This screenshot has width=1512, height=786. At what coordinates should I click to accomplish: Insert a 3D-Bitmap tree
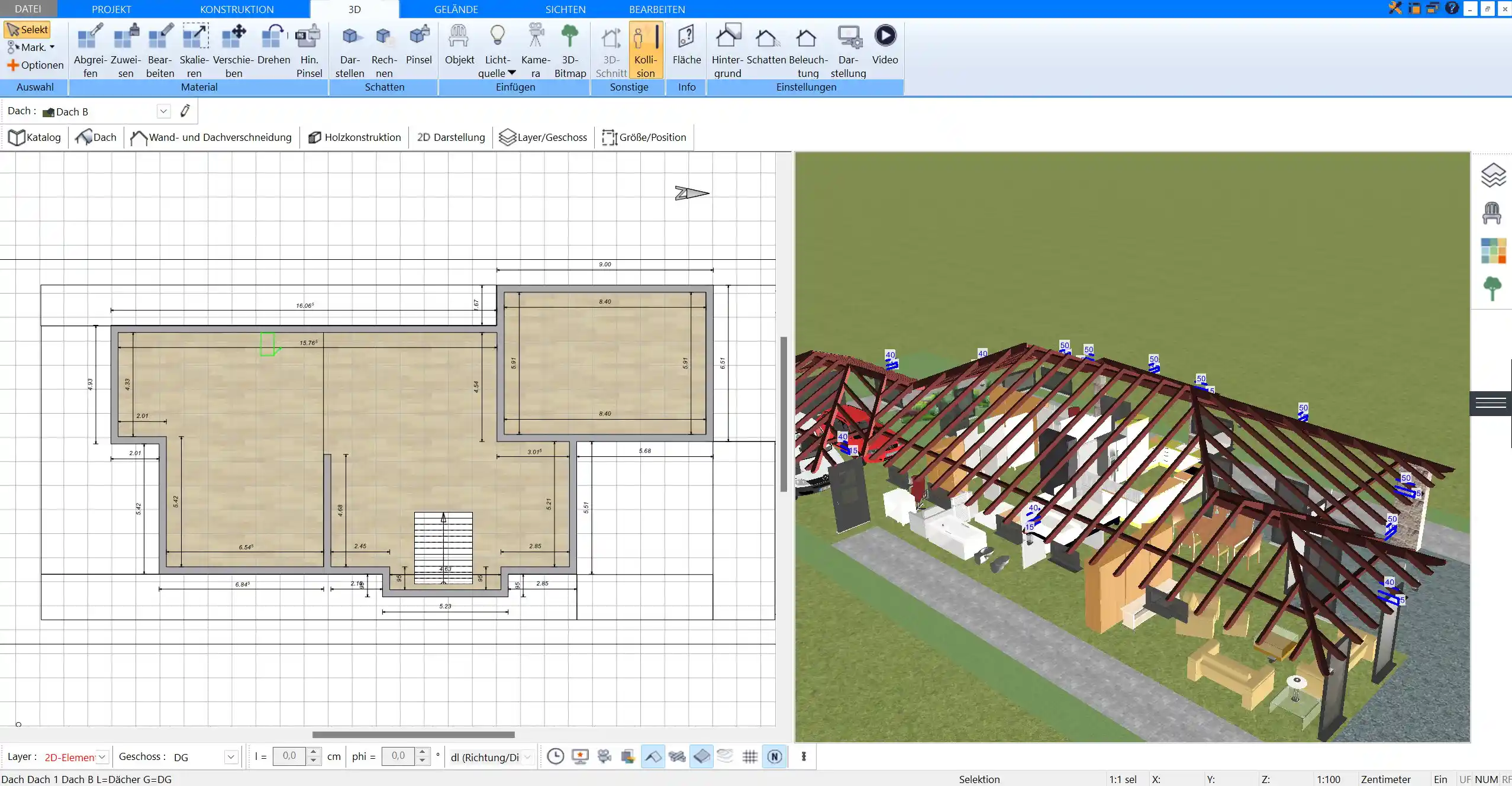point(570,50)
